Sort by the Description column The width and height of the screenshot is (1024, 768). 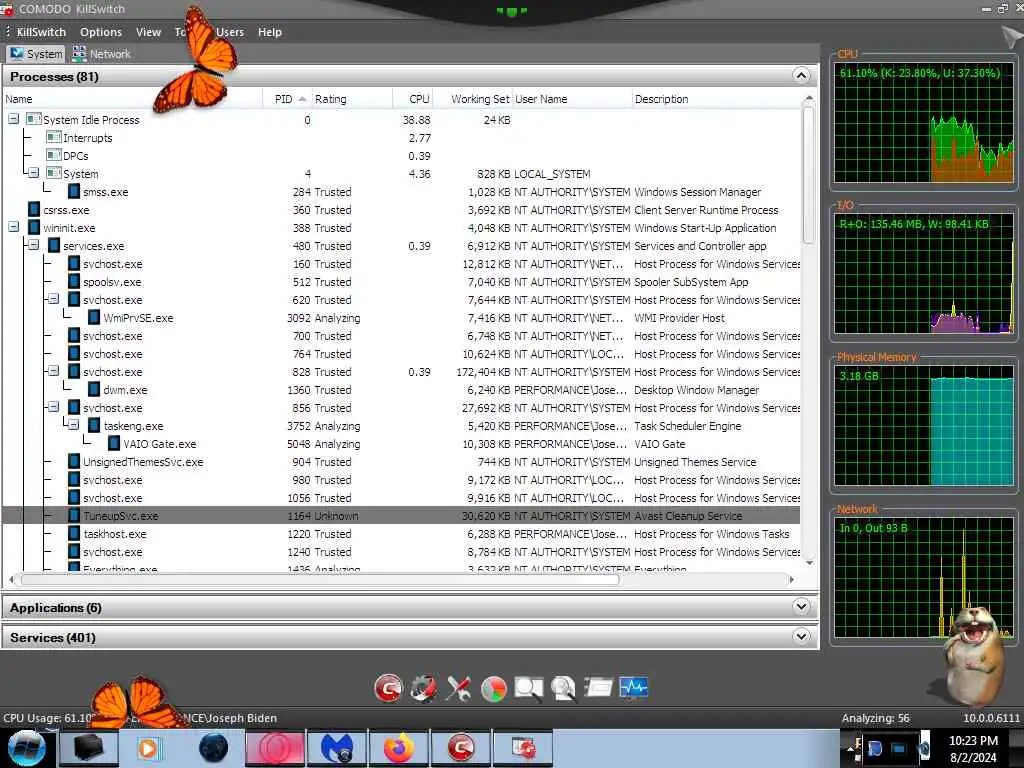point(716,99)
